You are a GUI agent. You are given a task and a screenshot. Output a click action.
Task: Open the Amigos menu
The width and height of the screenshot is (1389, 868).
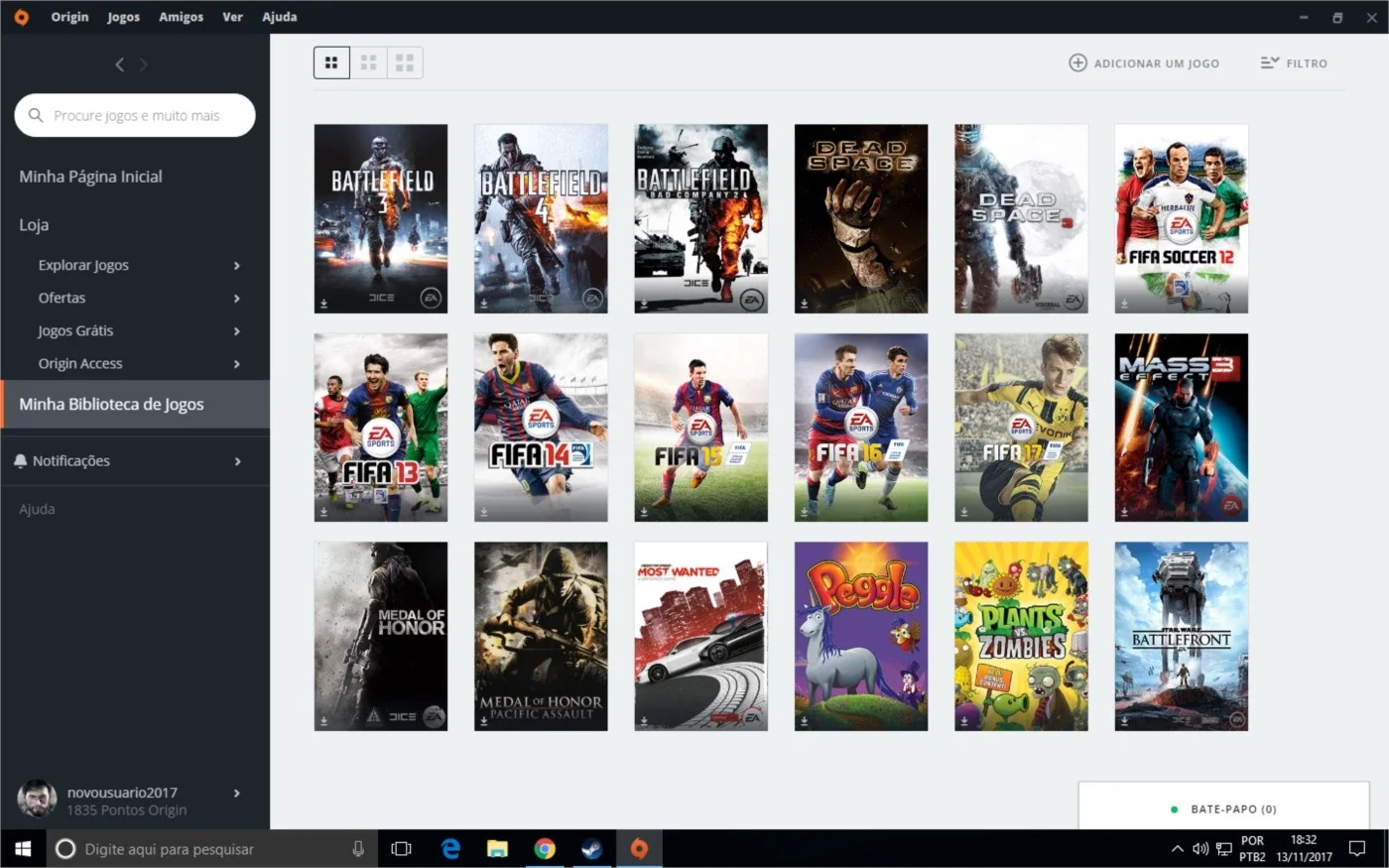(x=182, y=17)
